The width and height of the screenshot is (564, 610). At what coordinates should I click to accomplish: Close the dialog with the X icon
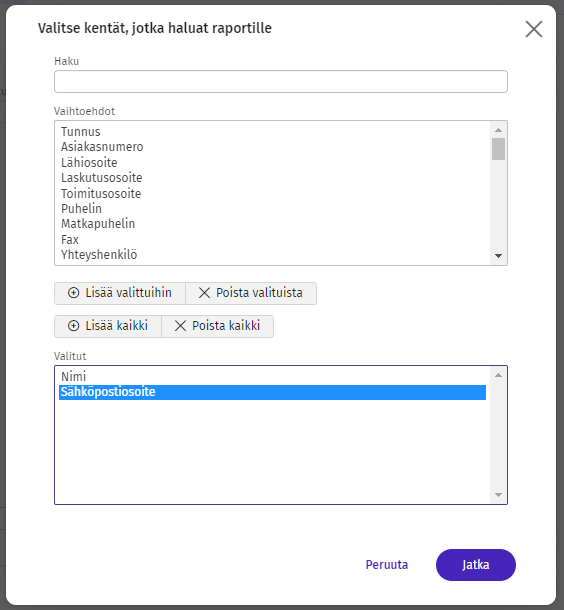[x=534, y=29]
